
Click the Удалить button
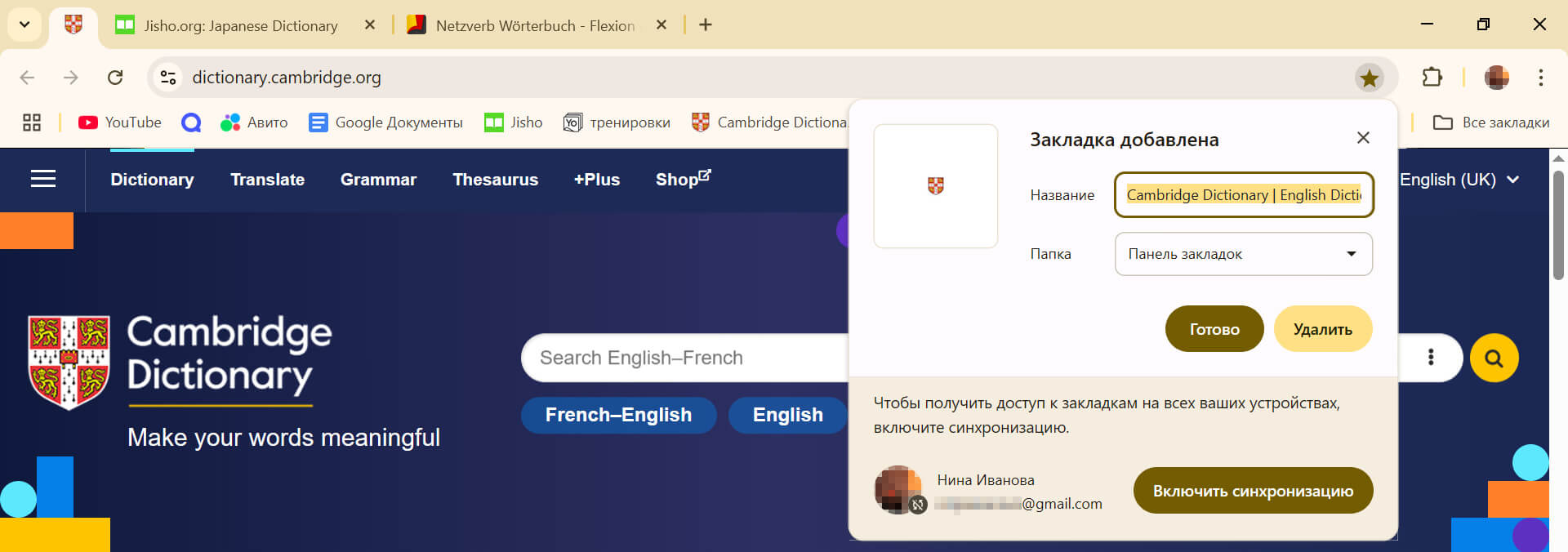point(1322,329)
